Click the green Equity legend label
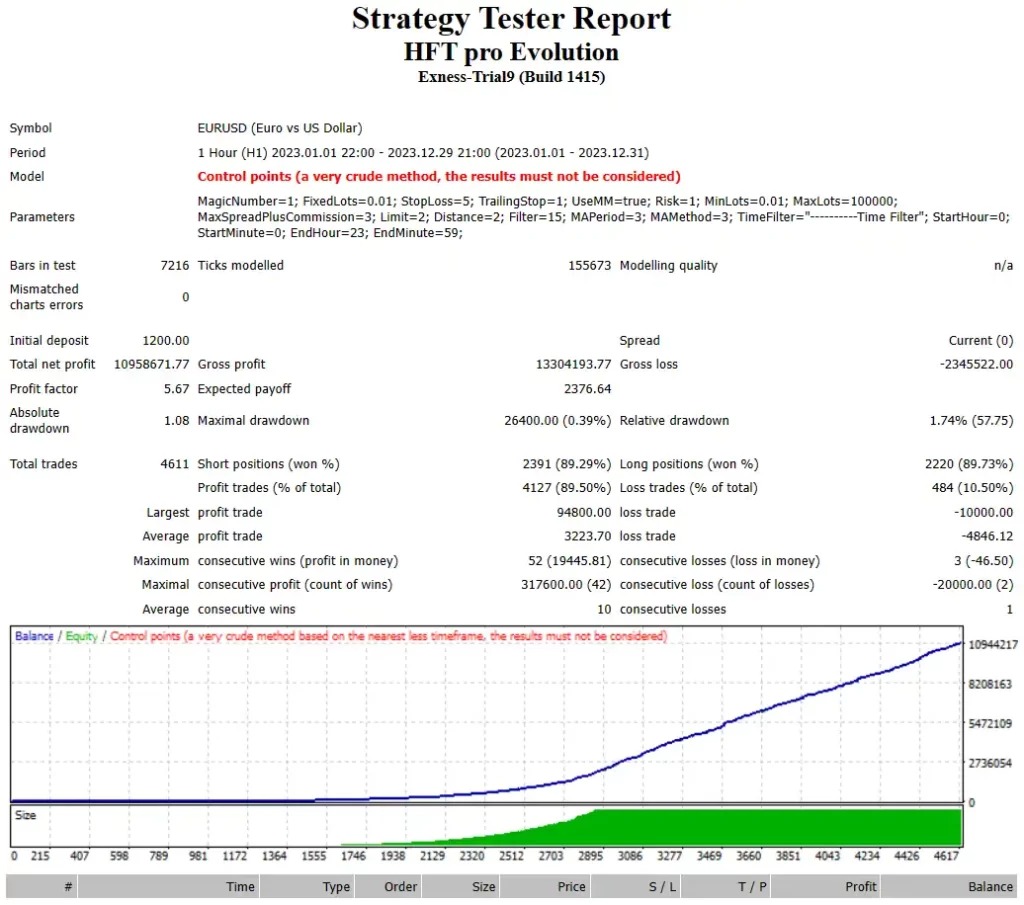This screenshot has width=1024, height=905. [82, 636]
